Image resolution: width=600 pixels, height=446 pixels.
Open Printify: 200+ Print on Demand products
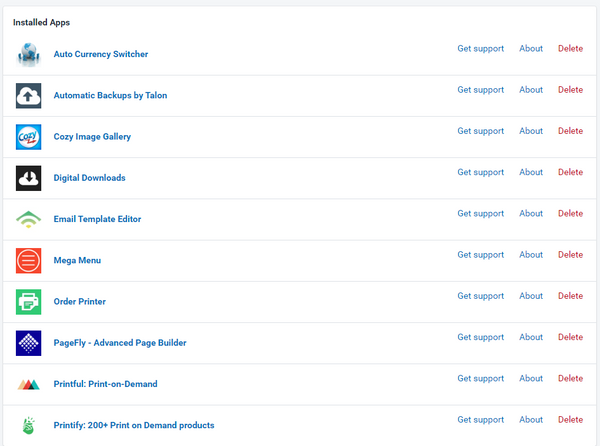coord(133,425)
